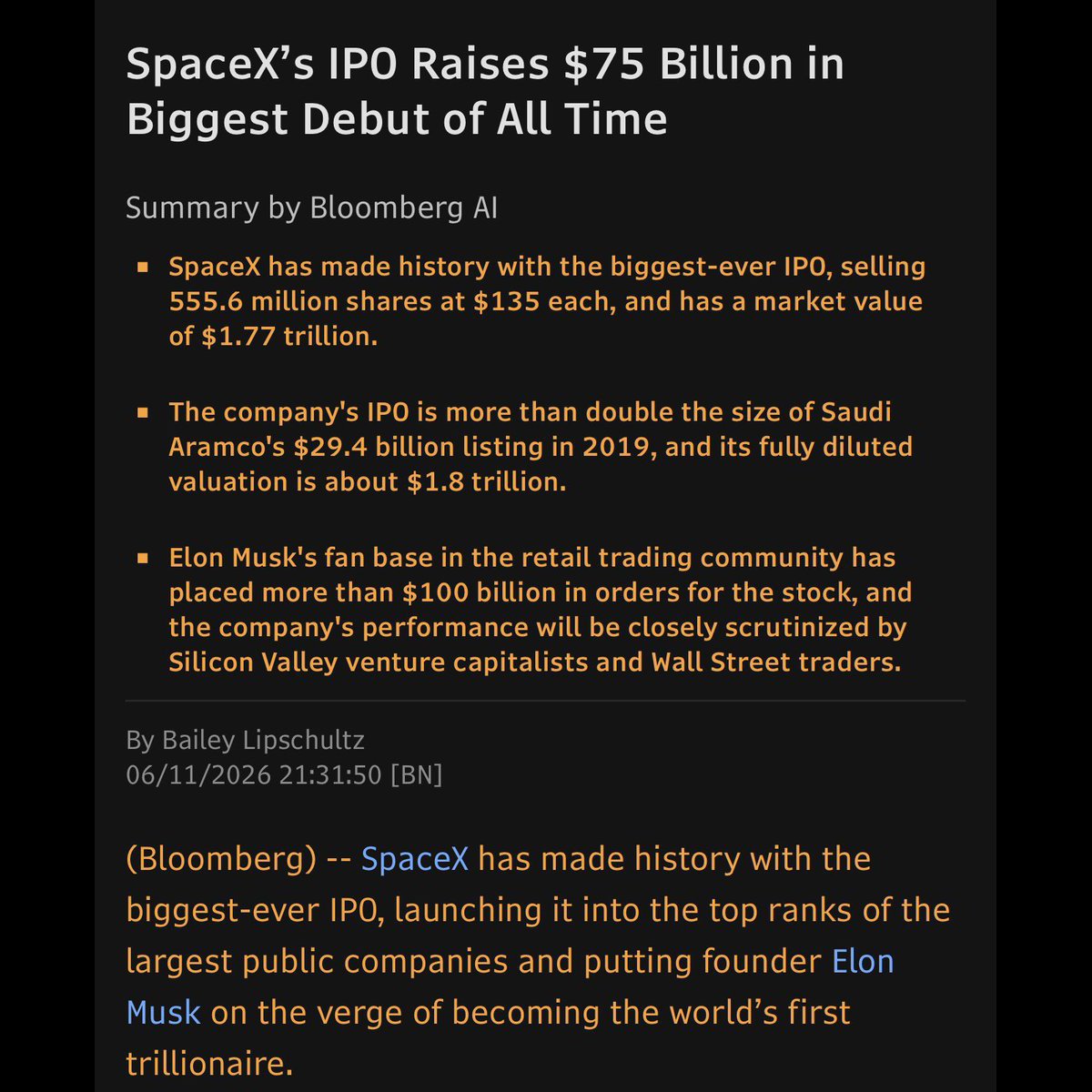Select the summary point about Musk's retail fan base
This screenshot has width=1092, height=1092.
pyautogui.click(x=541, y=610)
